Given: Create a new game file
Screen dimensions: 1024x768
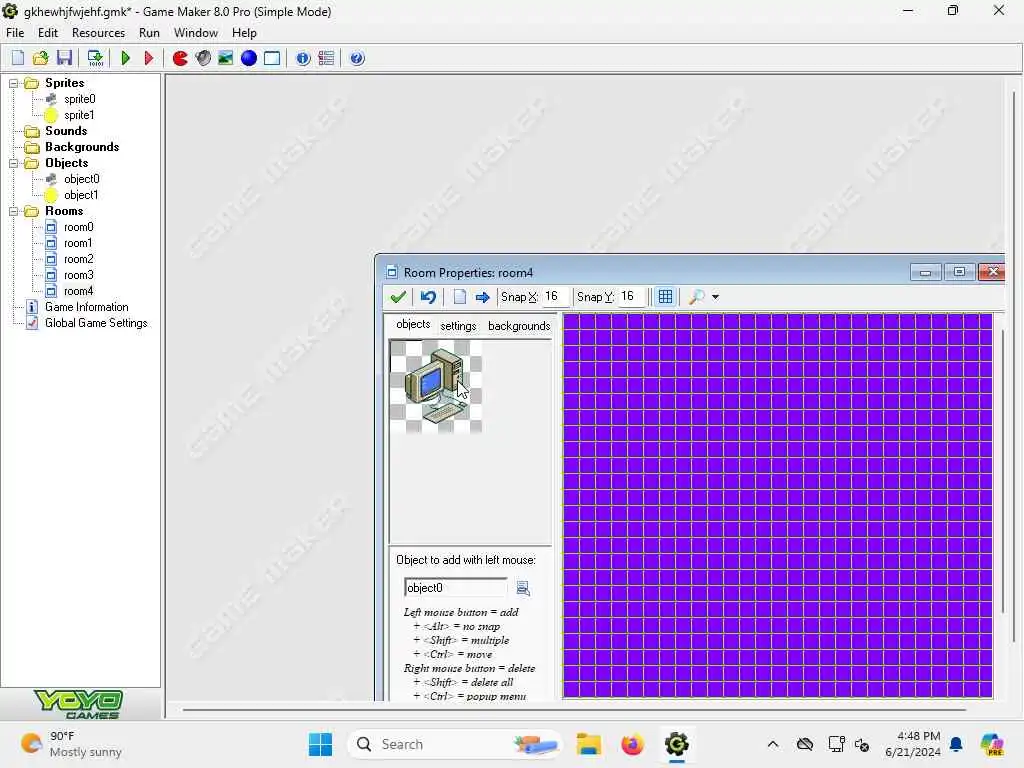Looking at the screenshot, I should point(18,58).
